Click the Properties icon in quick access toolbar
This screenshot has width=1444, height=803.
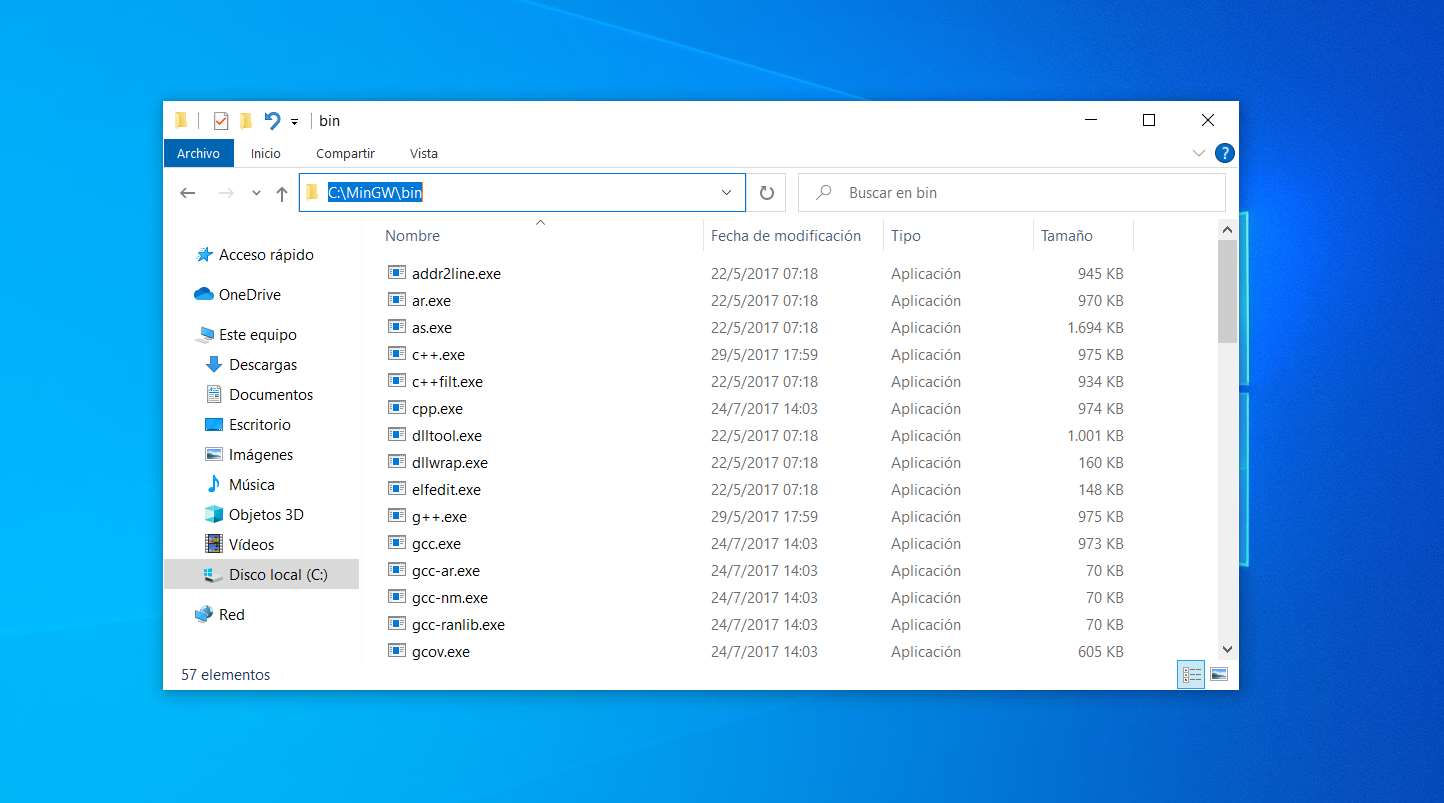point(221,121)
